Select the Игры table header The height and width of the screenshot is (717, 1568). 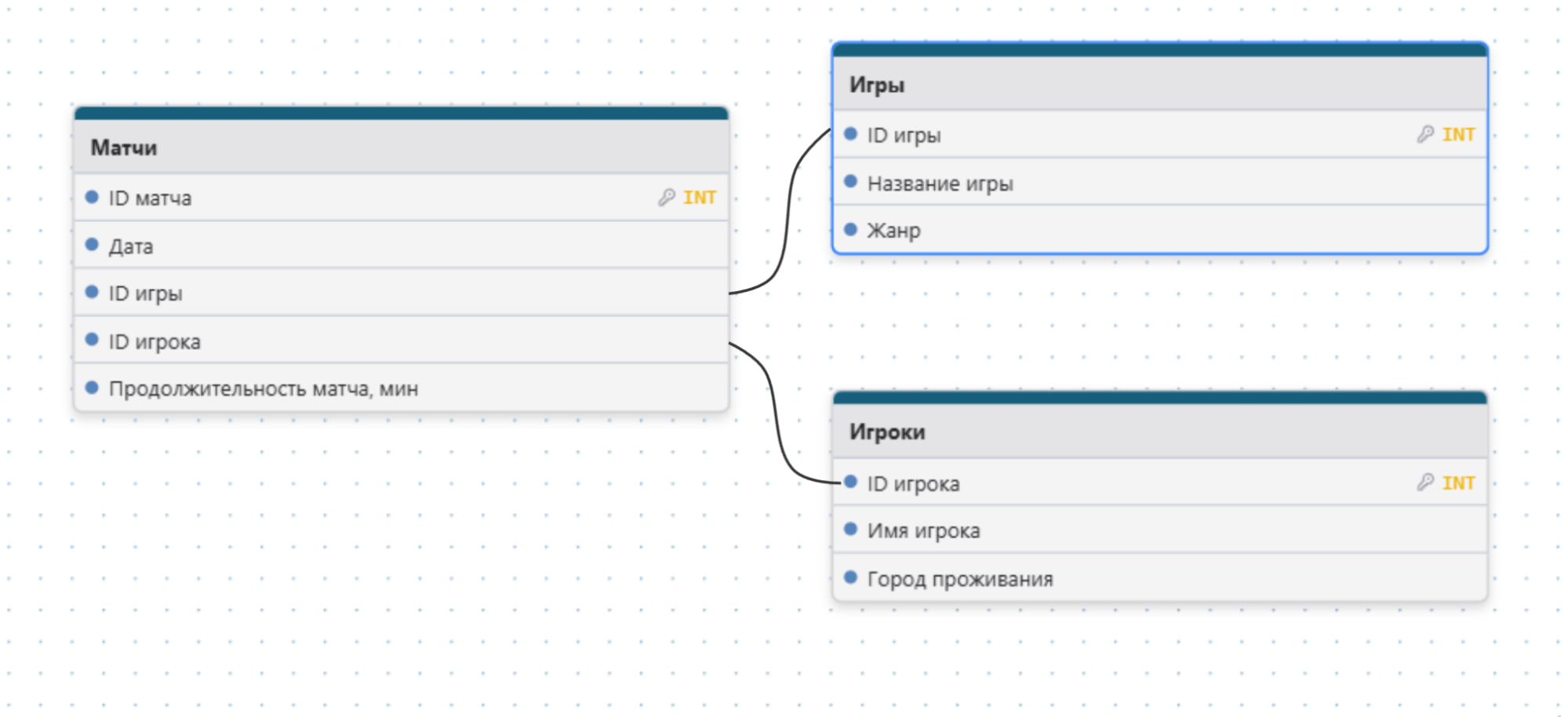pyautogui.click(x=1160, y=84)
